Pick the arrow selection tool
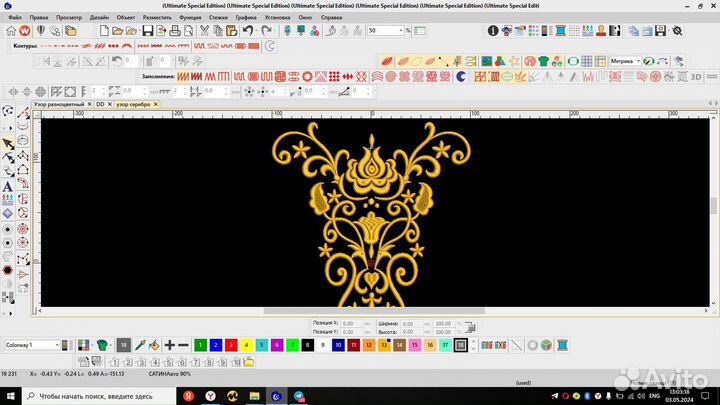This screenshot has width=720, height=405. 8,143
